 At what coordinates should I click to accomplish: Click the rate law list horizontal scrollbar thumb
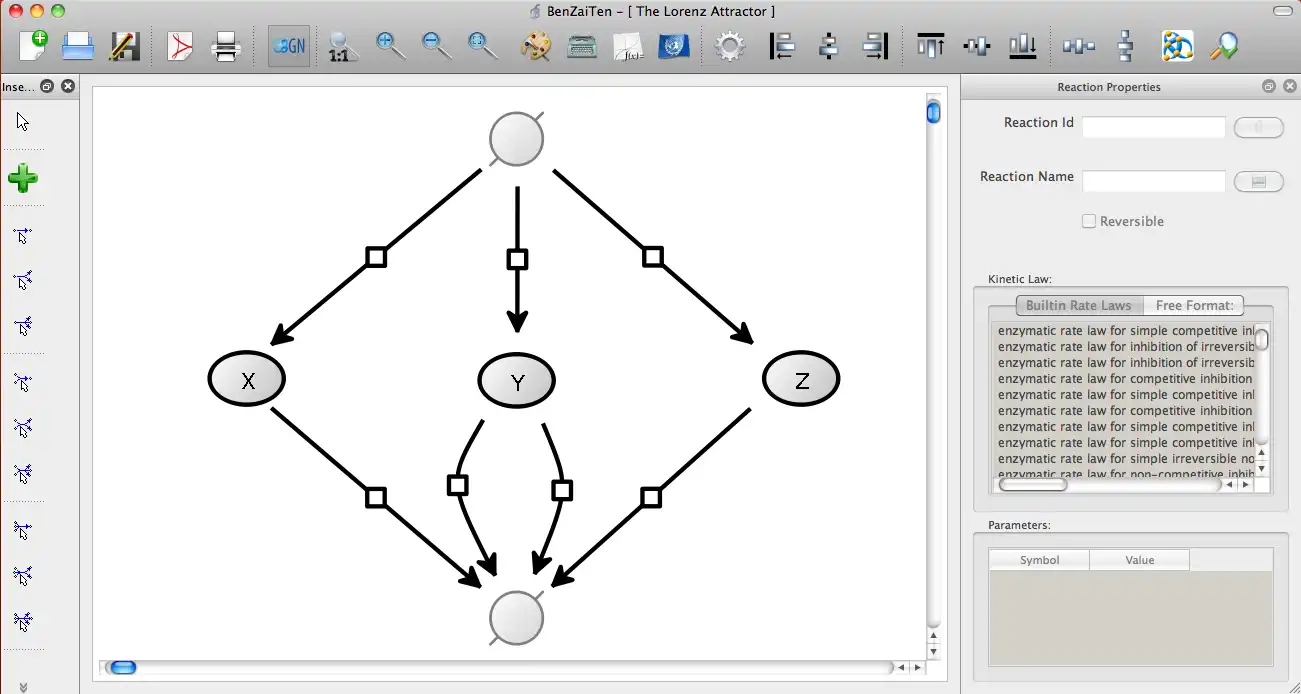1033,484
